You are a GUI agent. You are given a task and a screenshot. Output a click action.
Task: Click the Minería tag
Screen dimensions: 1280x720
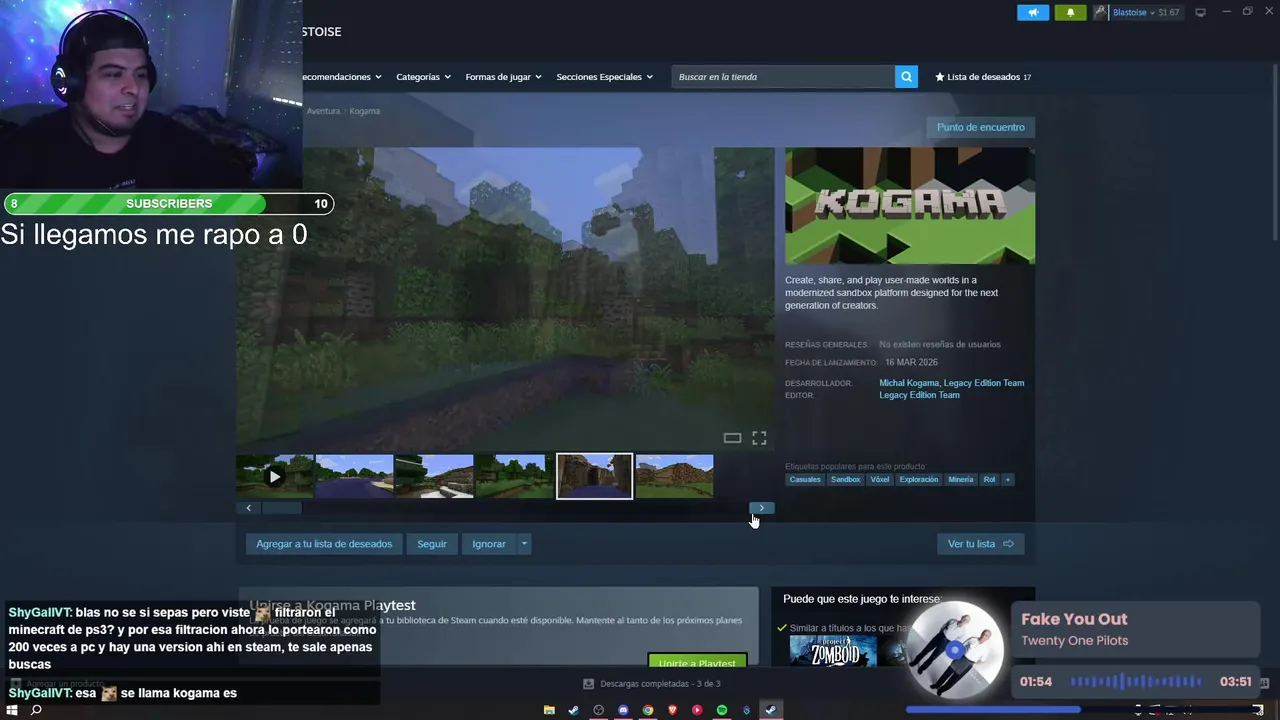pos(960,480)
